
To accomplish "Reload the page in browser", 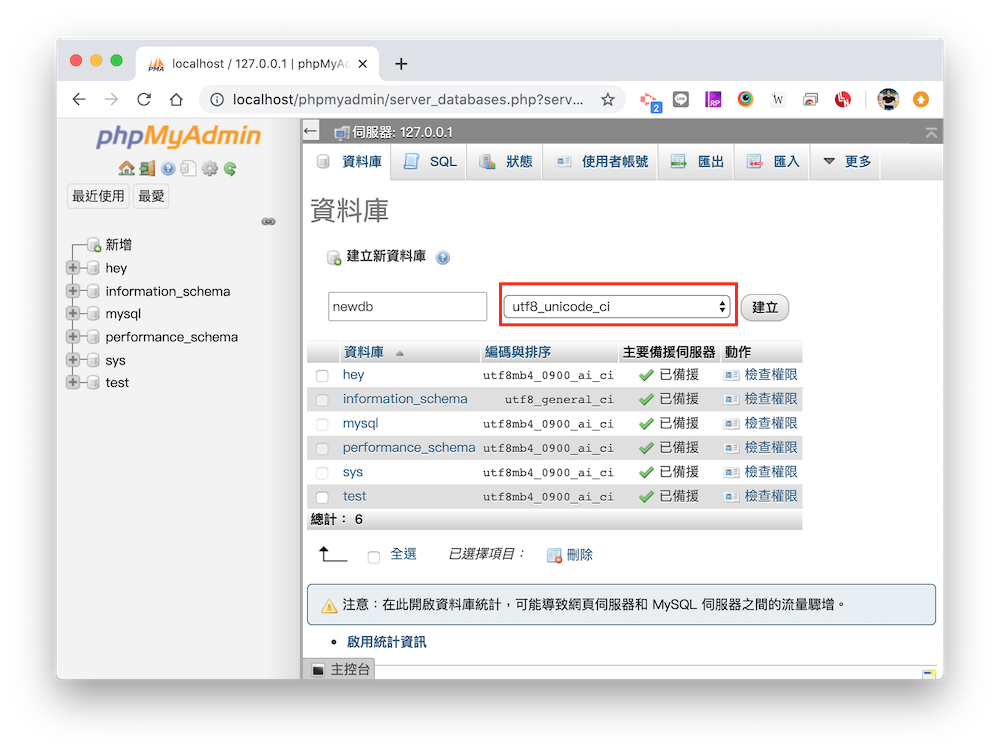I will pos(144,100).
